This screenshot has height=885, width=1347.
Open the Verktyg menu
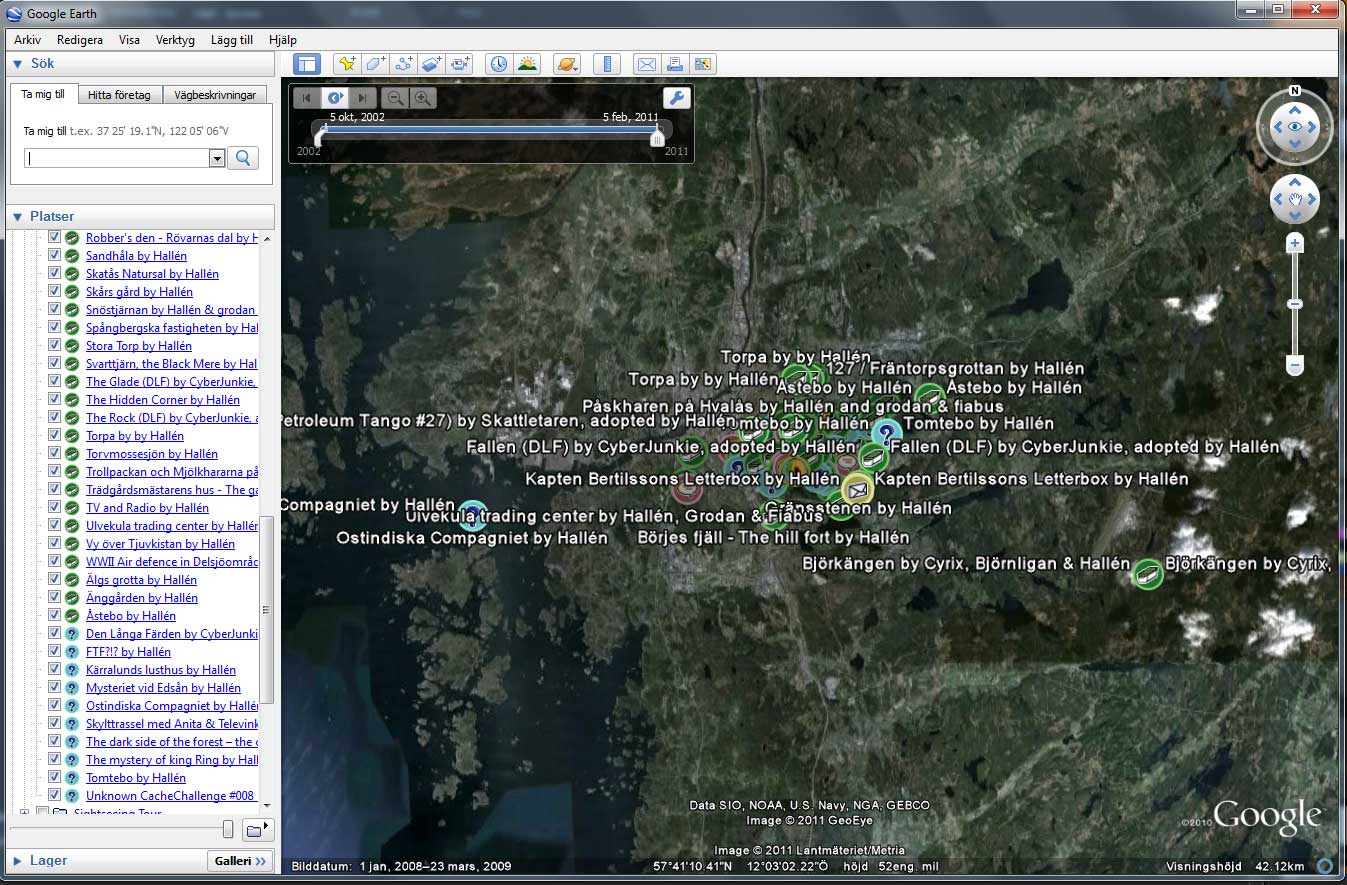click(175, 40)
